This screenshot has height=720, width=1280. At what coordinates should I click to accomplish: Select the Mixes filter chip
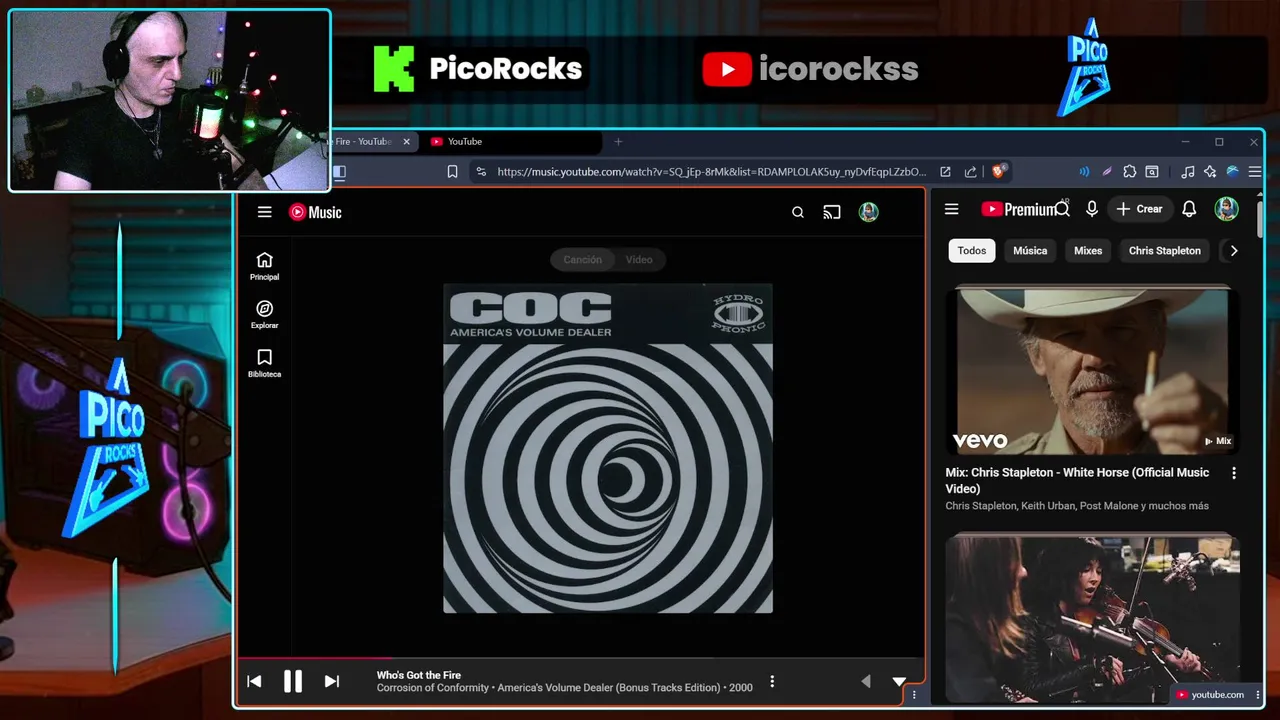click(1088, 251)
